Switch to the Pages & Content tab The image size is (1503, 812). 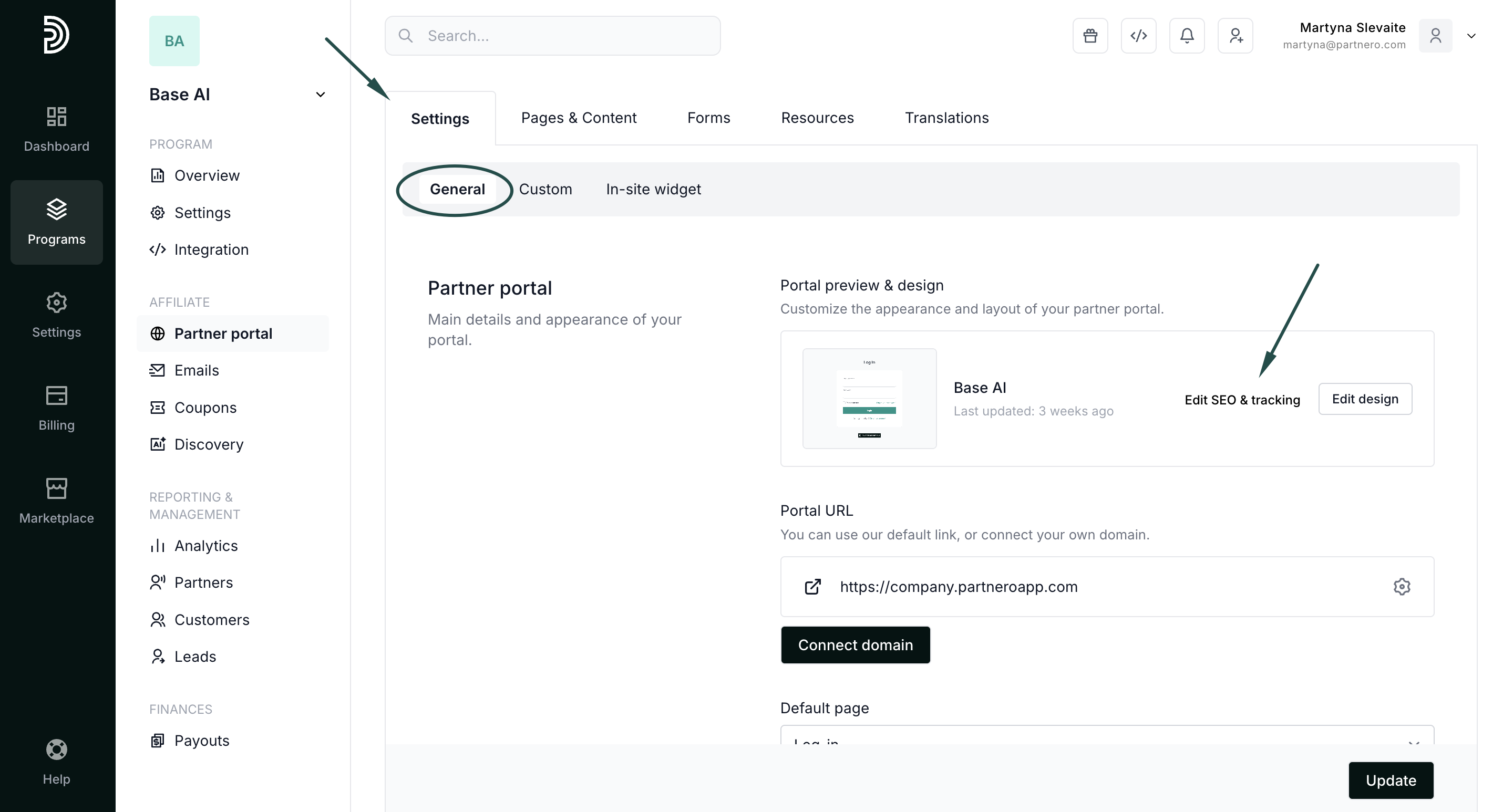coord(578,118)
